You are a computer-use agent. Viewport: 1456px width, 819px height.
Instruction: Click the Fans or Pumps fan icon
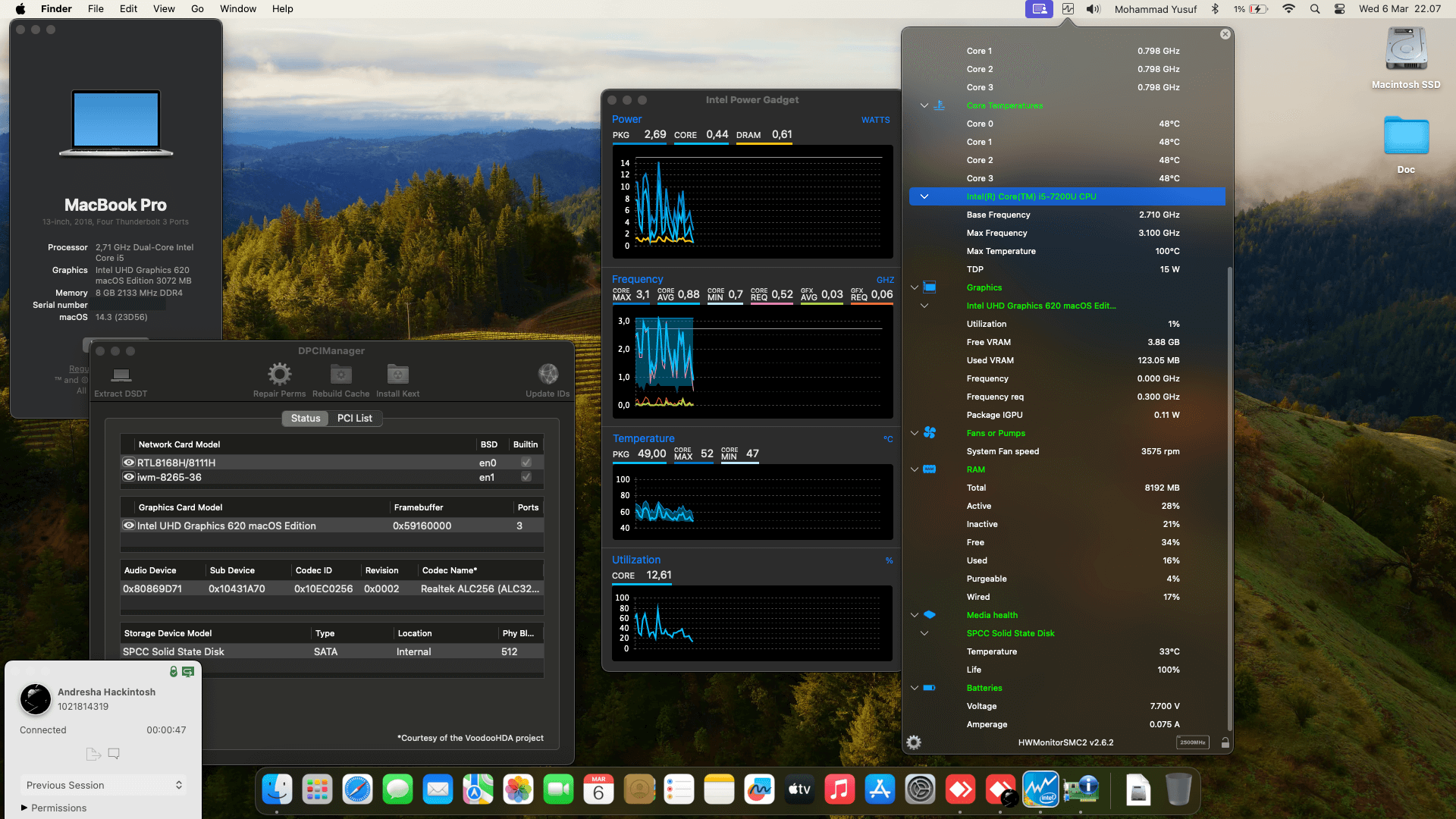coord(930,432)
